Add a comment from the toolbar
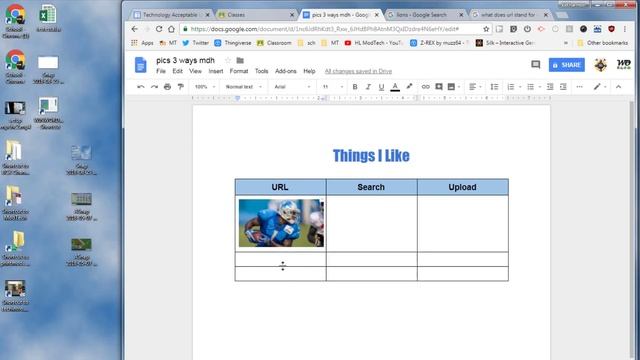This screenshot has height=360, width=640. (439, 87)
